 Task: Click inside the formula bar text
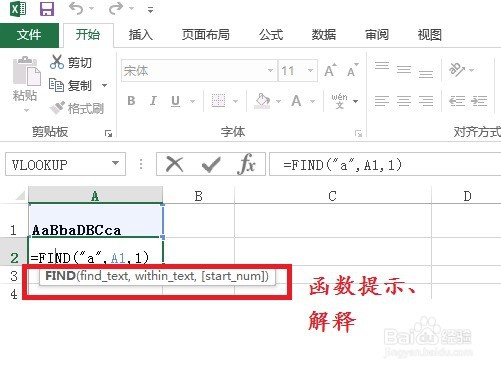tap(343, 165)
